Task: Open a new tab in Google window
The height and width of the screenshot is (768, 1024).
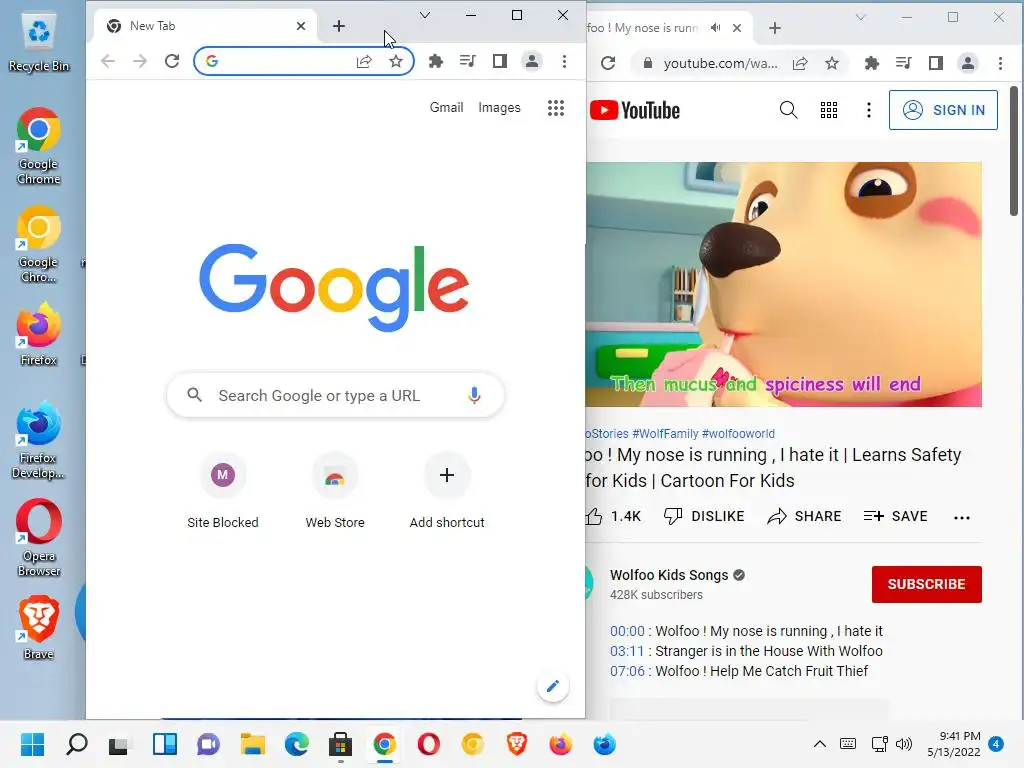Action: 338,26
